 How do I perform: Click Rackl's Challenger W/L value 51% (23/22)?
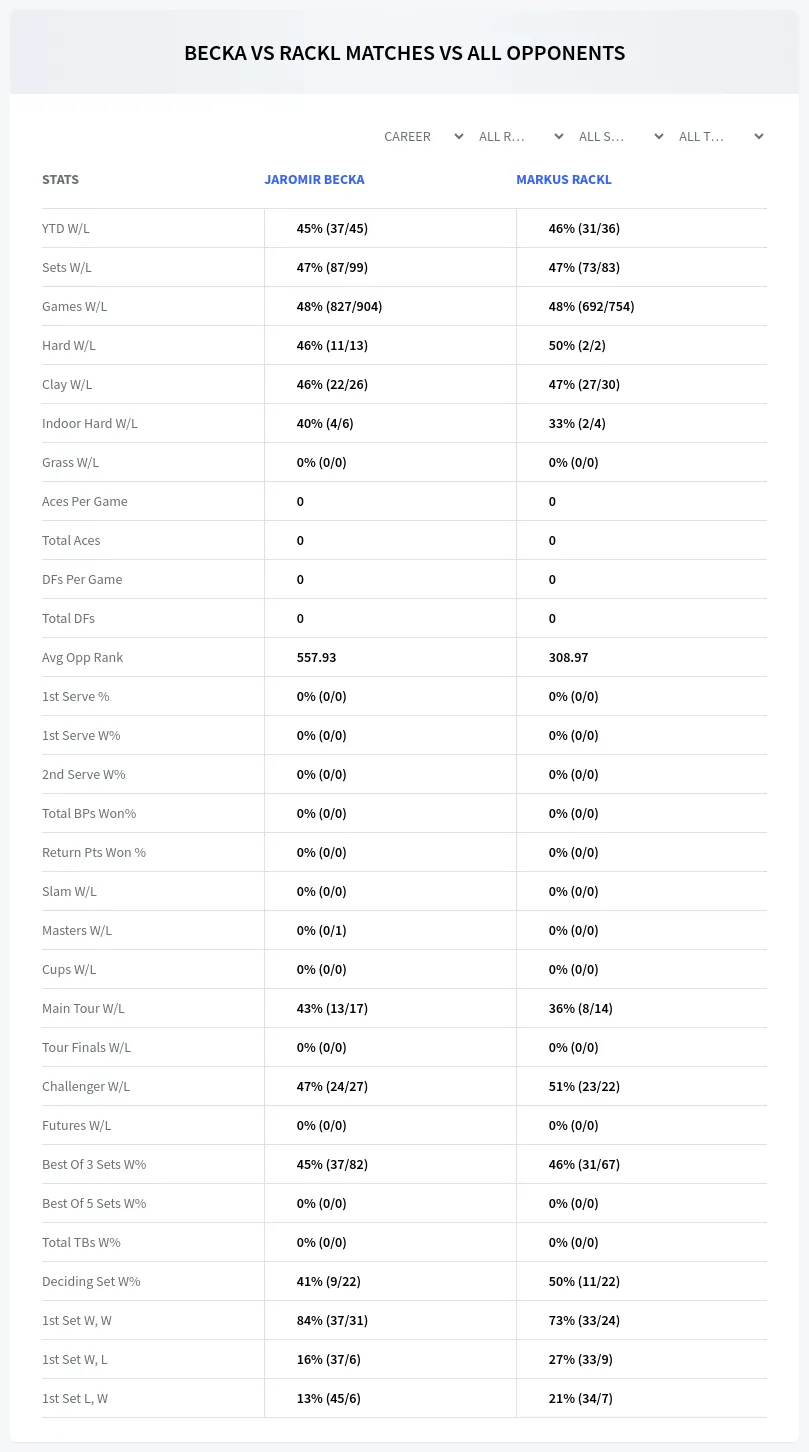(x=584, y=1086)
